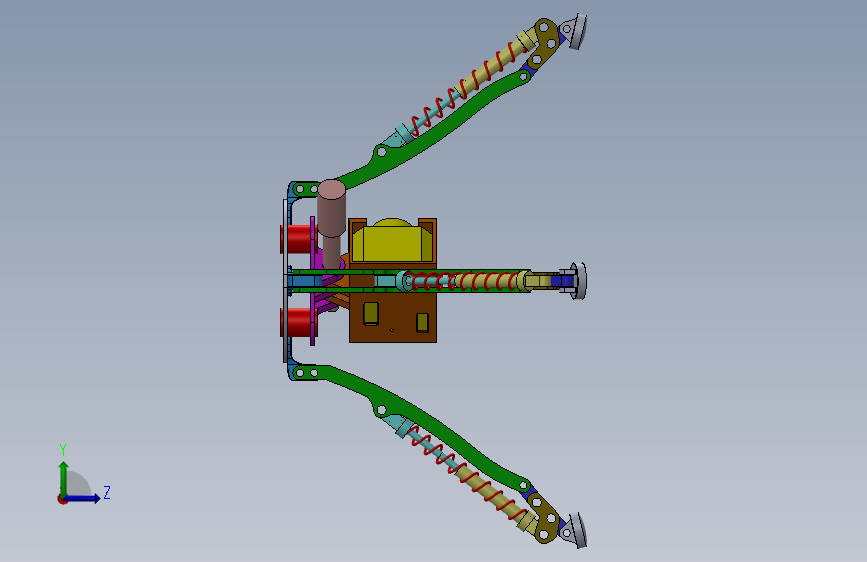This screenshot has height=562, width=867.
Task: Select the lower red spool component
Action: pyautogui.click(x=297, y=322)
